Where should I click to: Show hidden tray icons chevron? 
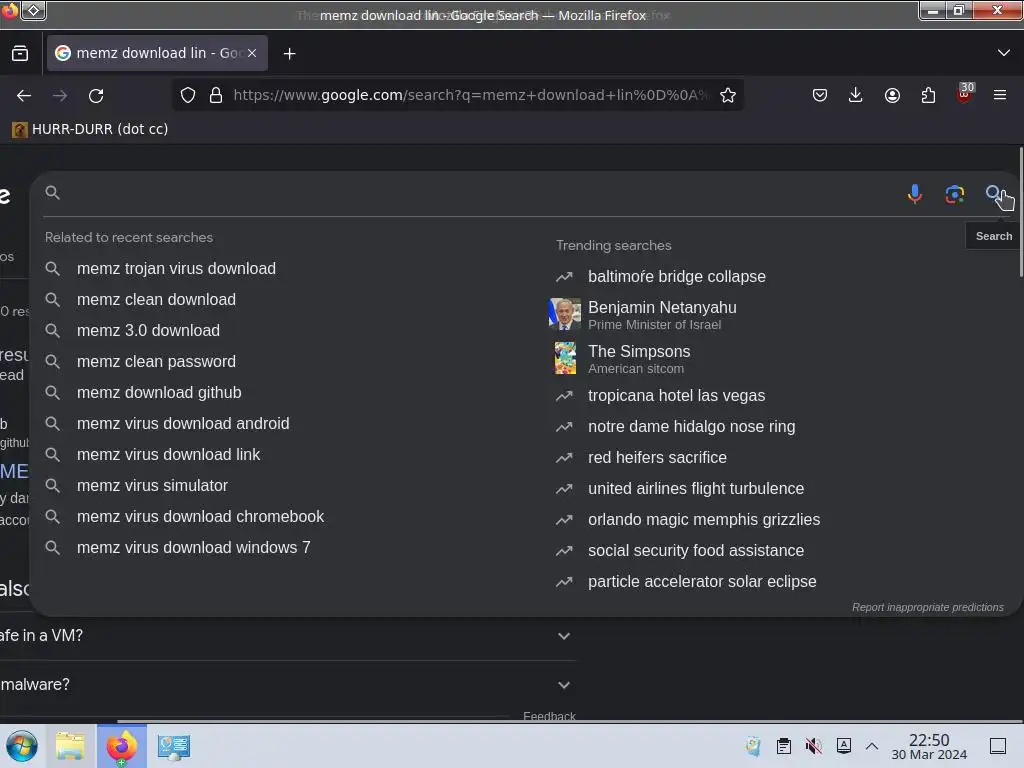point(872,746)
